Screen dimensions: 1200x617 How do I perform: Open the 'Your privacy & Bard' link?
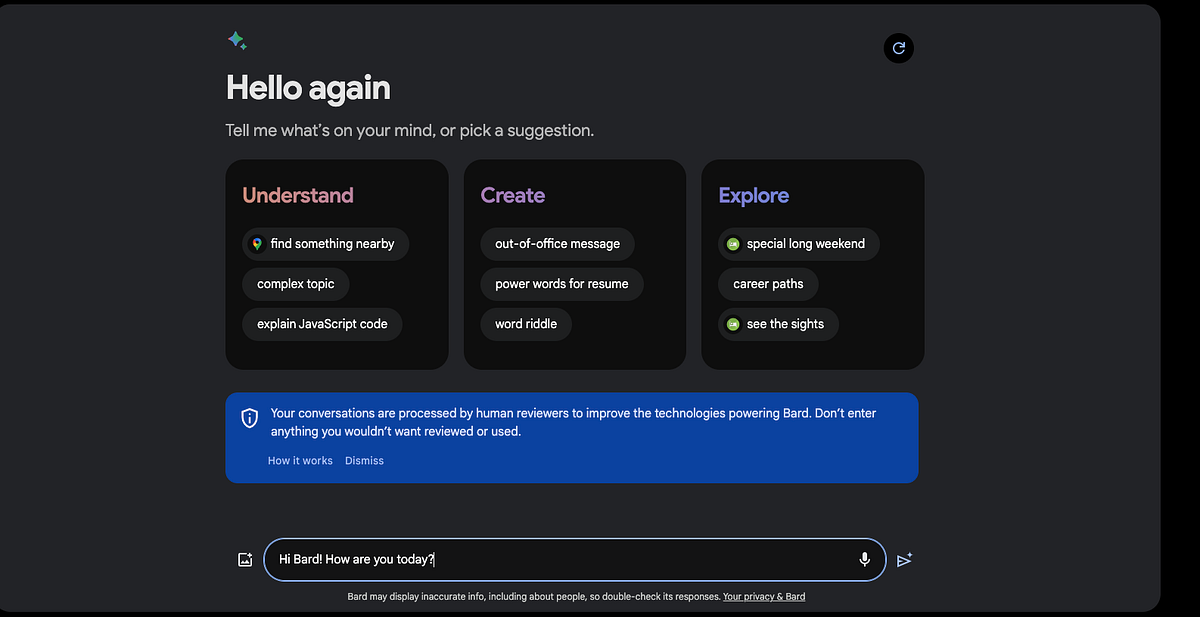click(x=764, y=596)
